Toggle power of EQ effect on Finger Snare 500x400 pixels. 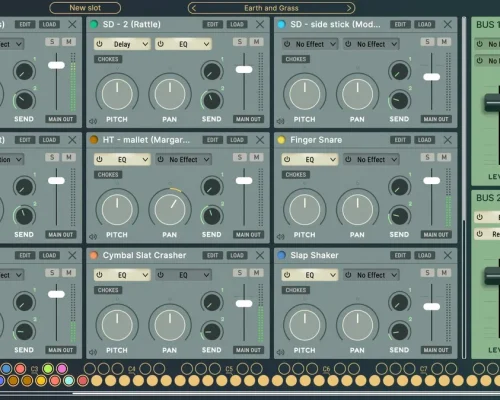(x=287, y=159)
